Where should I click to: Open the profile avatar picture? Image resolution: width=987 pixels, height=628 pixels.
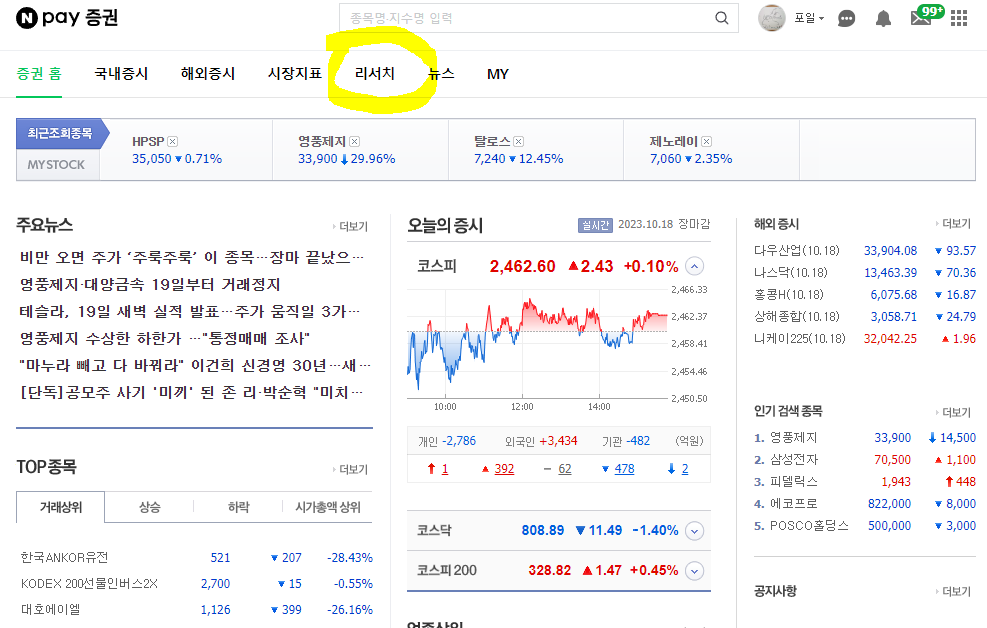tap(772, 18)
